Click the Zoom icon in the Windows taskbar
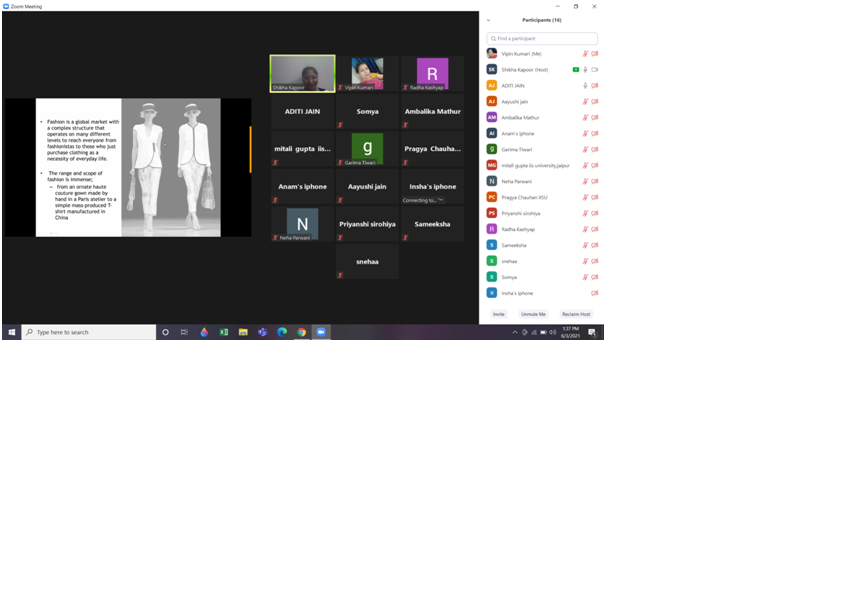 pos(321,332)
